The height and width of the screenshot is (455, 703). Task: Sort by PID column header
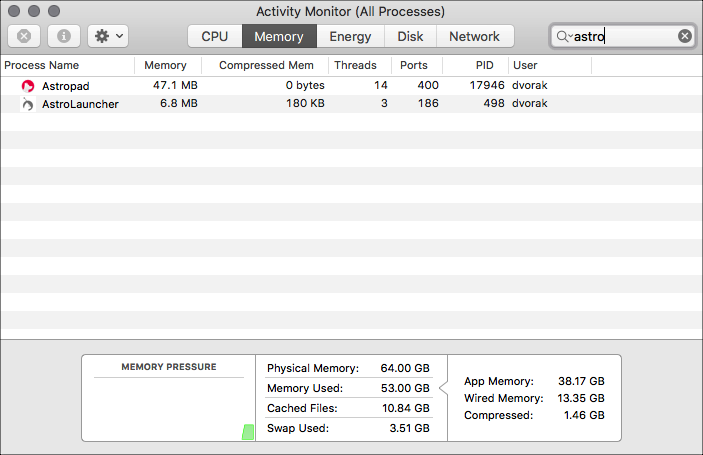click(x=475, y=65)
